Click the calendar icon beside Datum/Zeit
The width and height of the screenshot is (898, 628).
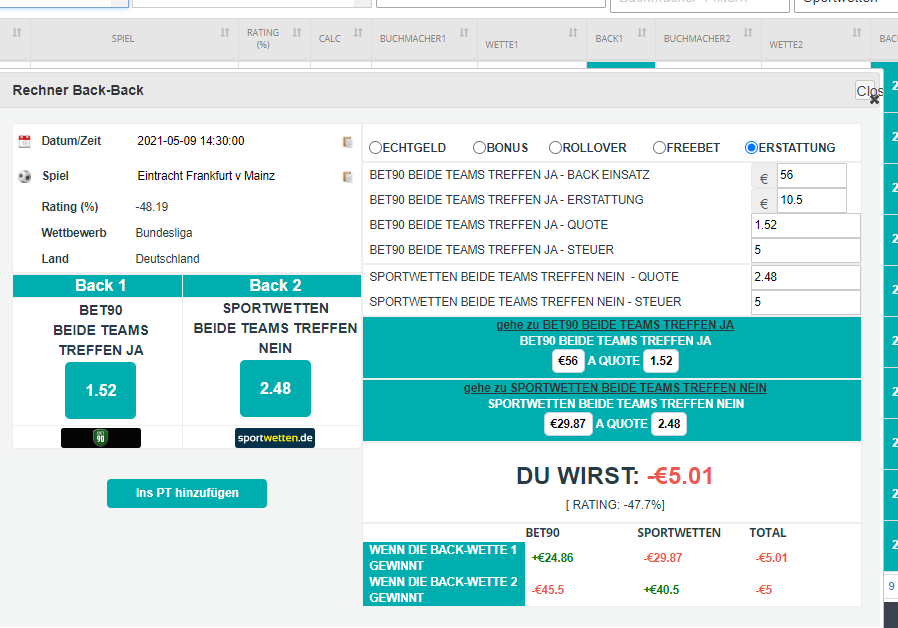tap(25, 141)
